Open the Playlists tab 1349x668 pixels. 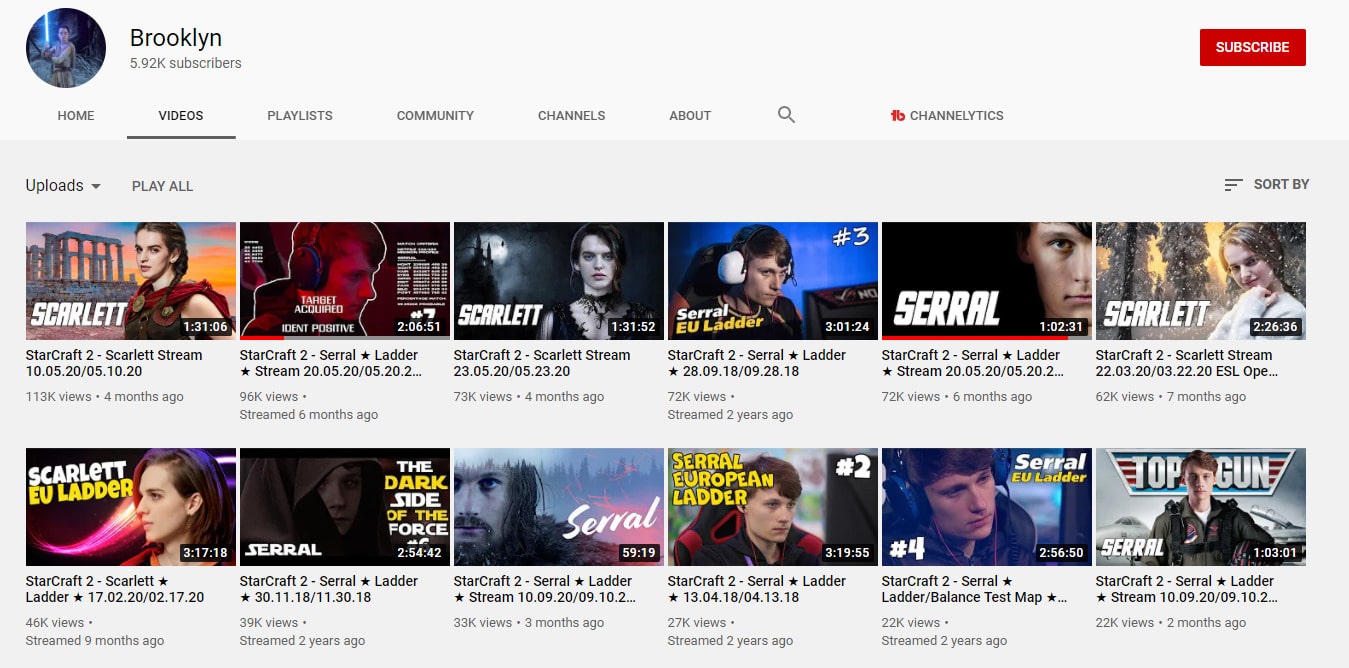[300, 115]
